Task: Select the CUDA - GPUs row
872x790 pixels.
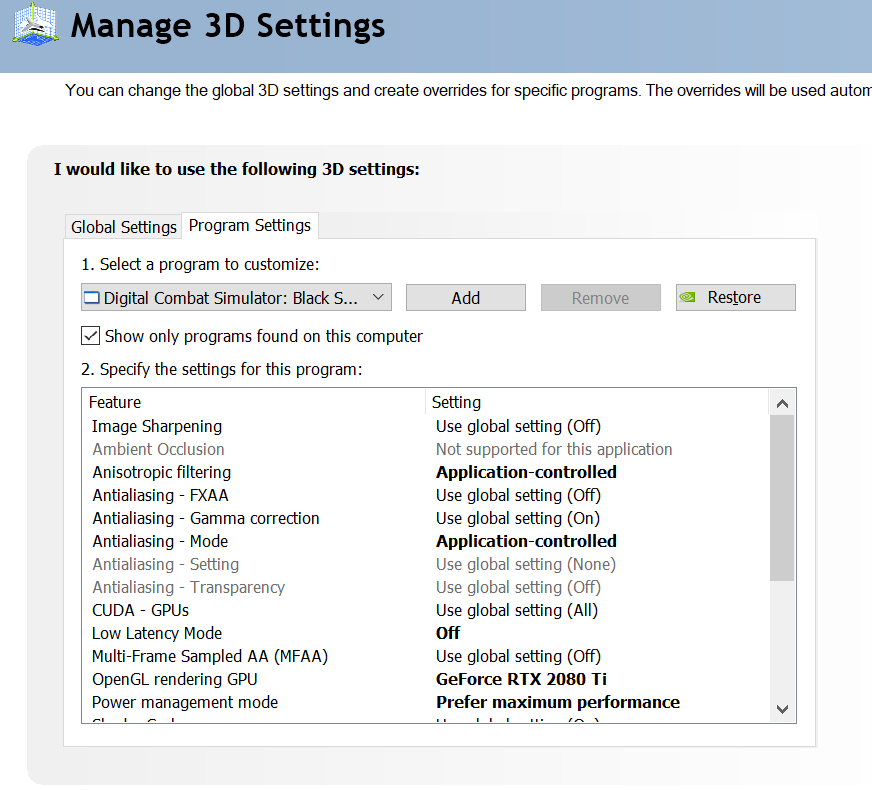Action: pyautogui.click(x=140, y=610)
